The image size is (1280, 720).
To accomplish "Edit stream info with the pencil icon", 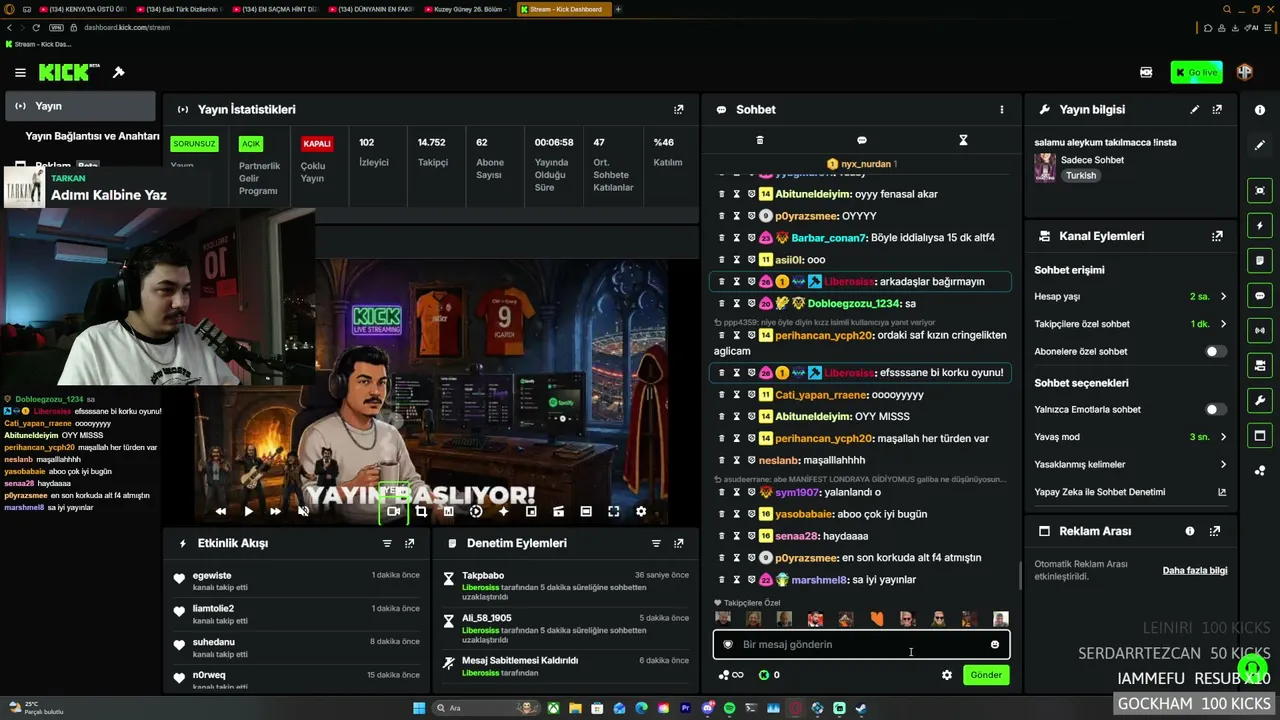I will pyautogui.click(x=1194, y=109).
